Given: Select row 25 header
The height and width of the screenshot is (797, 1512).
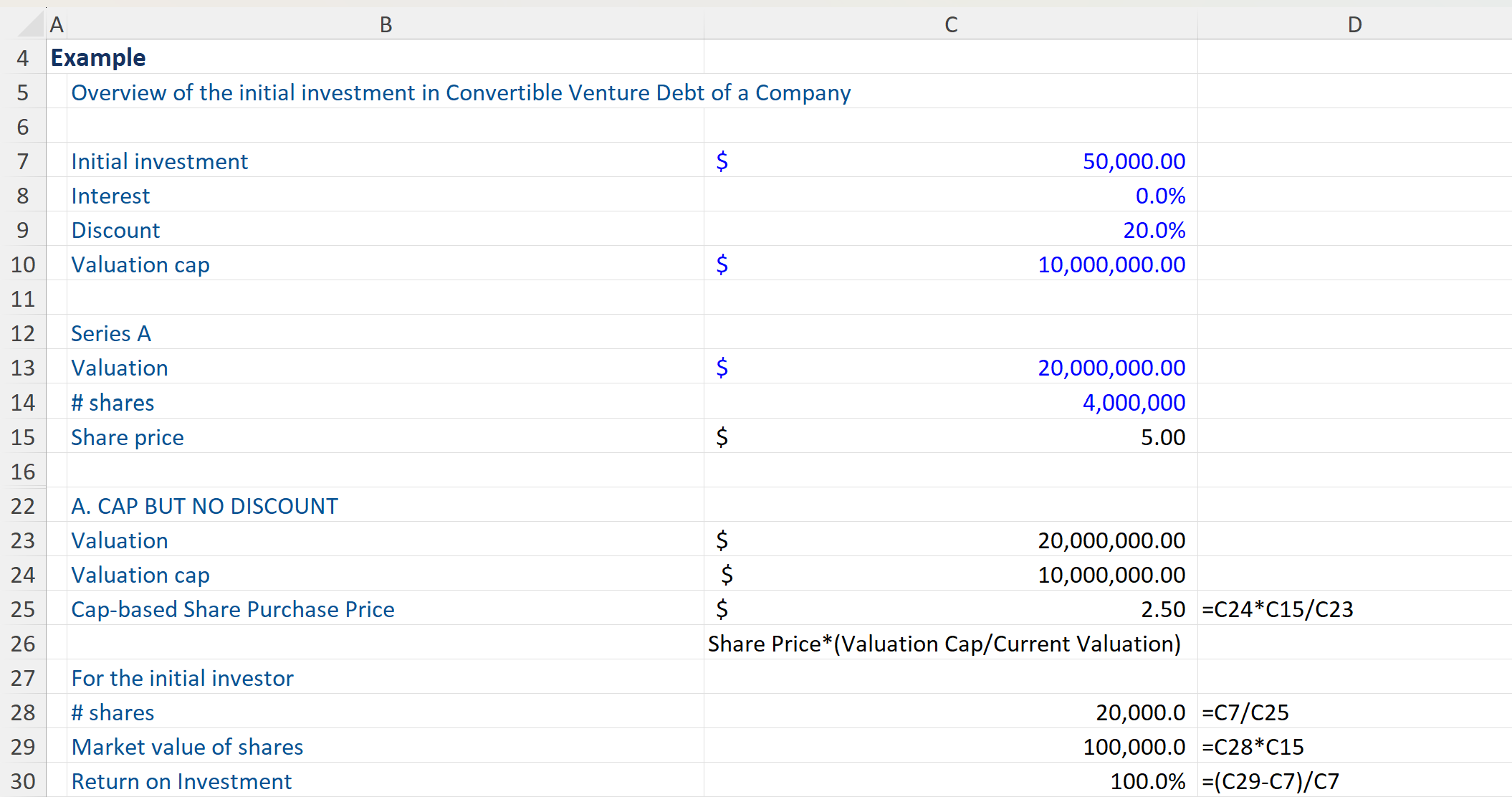Looking at the screenshot, I should pyautogui.click(x=23, y=609).
